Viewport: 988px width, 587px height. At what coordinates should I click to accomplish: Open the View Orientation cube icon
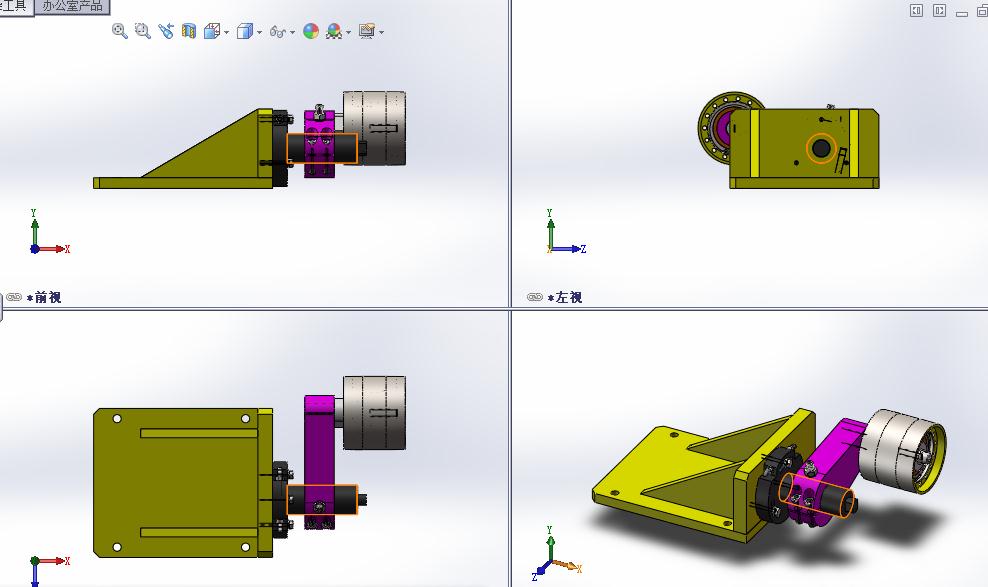212,31
